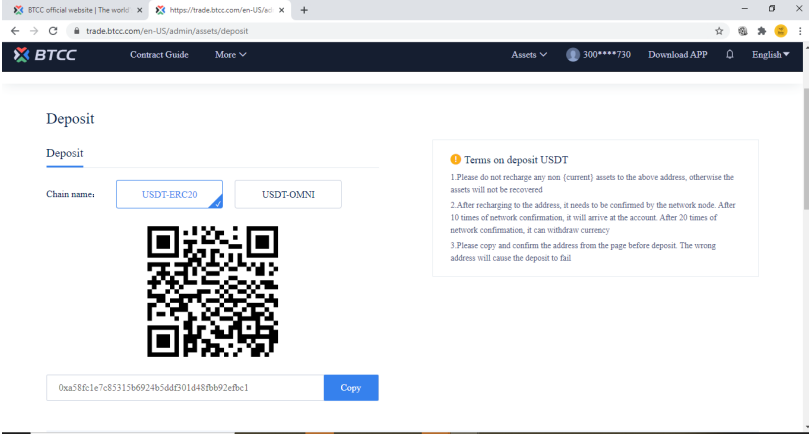Open the Assets dropdown
809x434 pixels.
(529, 55)
